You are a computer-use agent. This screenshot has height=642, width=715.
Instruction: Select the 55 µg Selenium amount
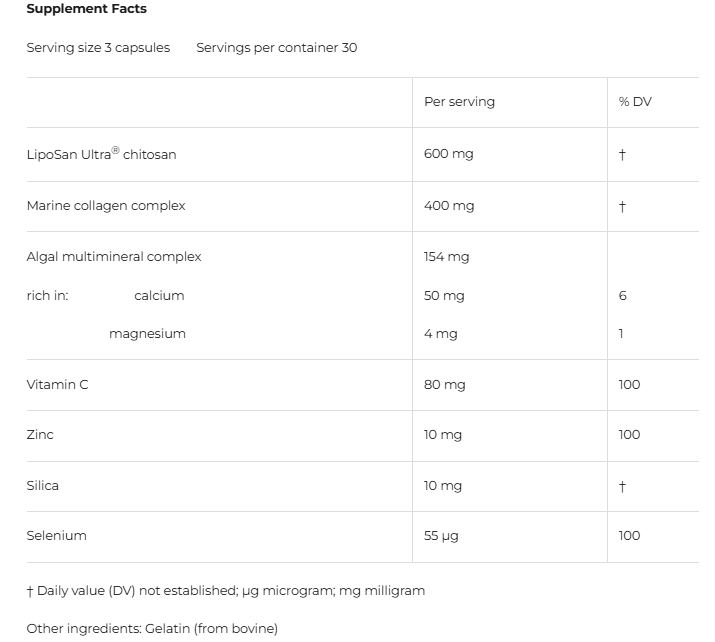(441, 536)
